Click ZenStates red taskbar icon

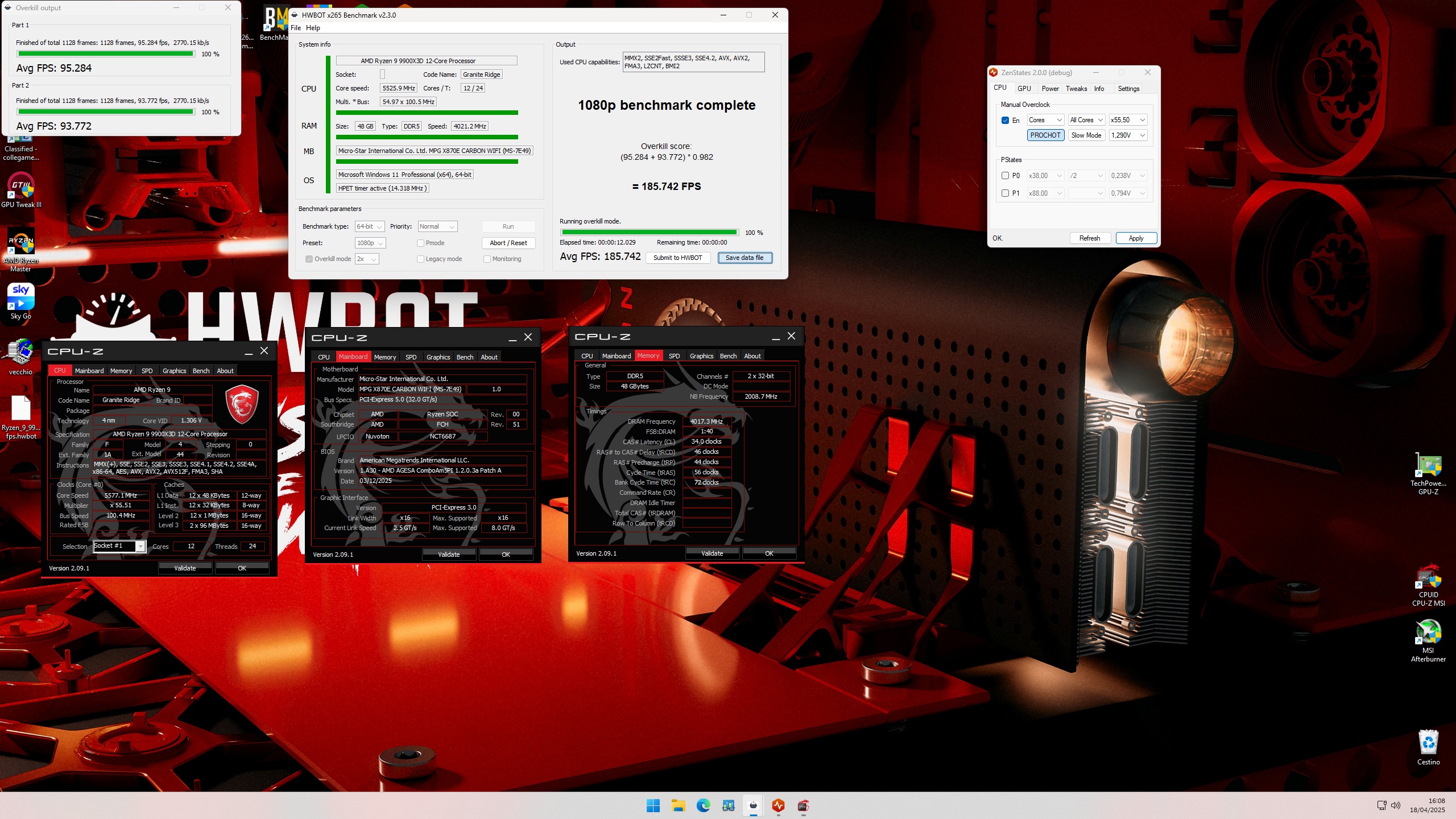coord(778,805)
